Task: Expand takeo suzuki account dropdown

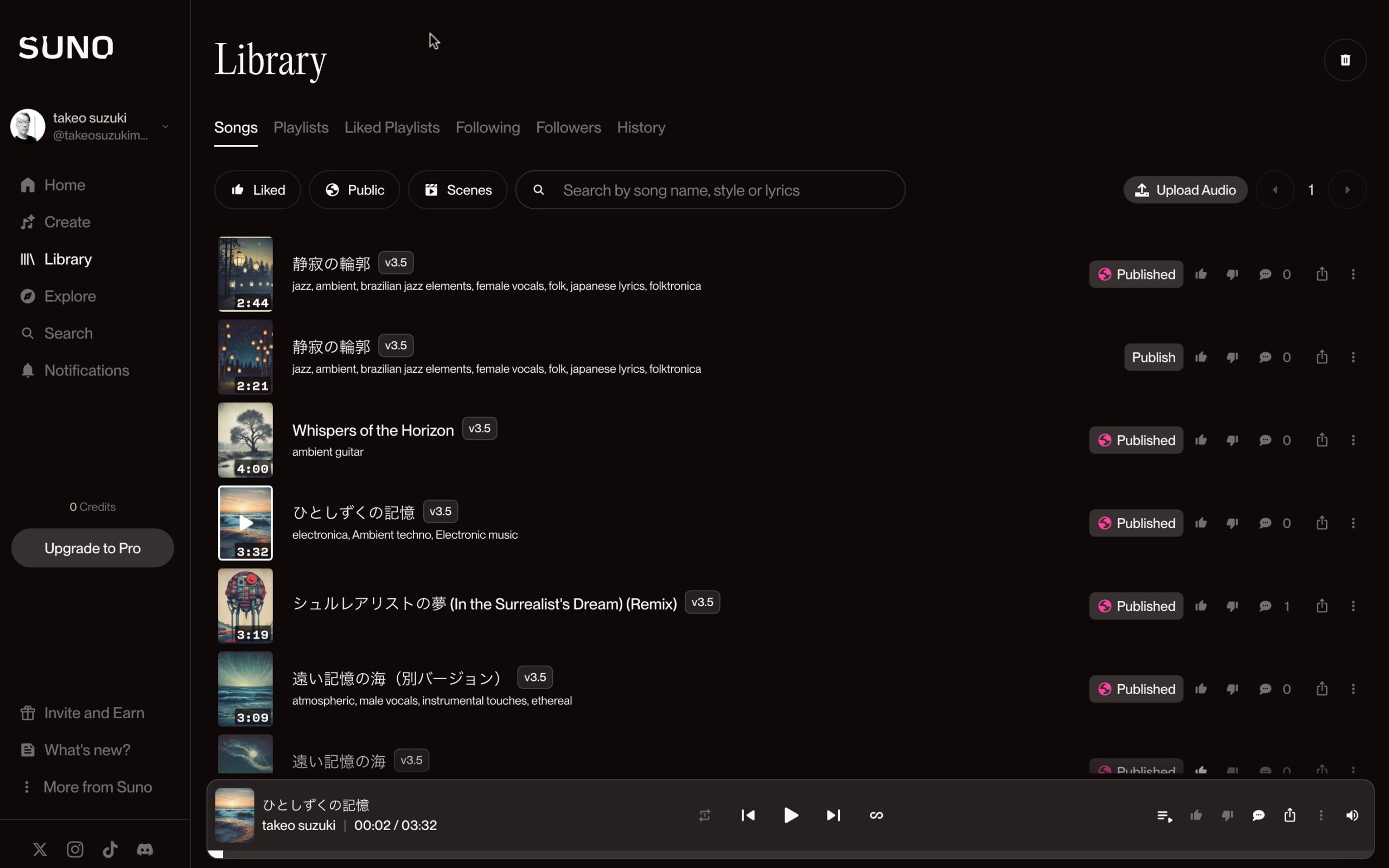Action: tap(165, 126)
